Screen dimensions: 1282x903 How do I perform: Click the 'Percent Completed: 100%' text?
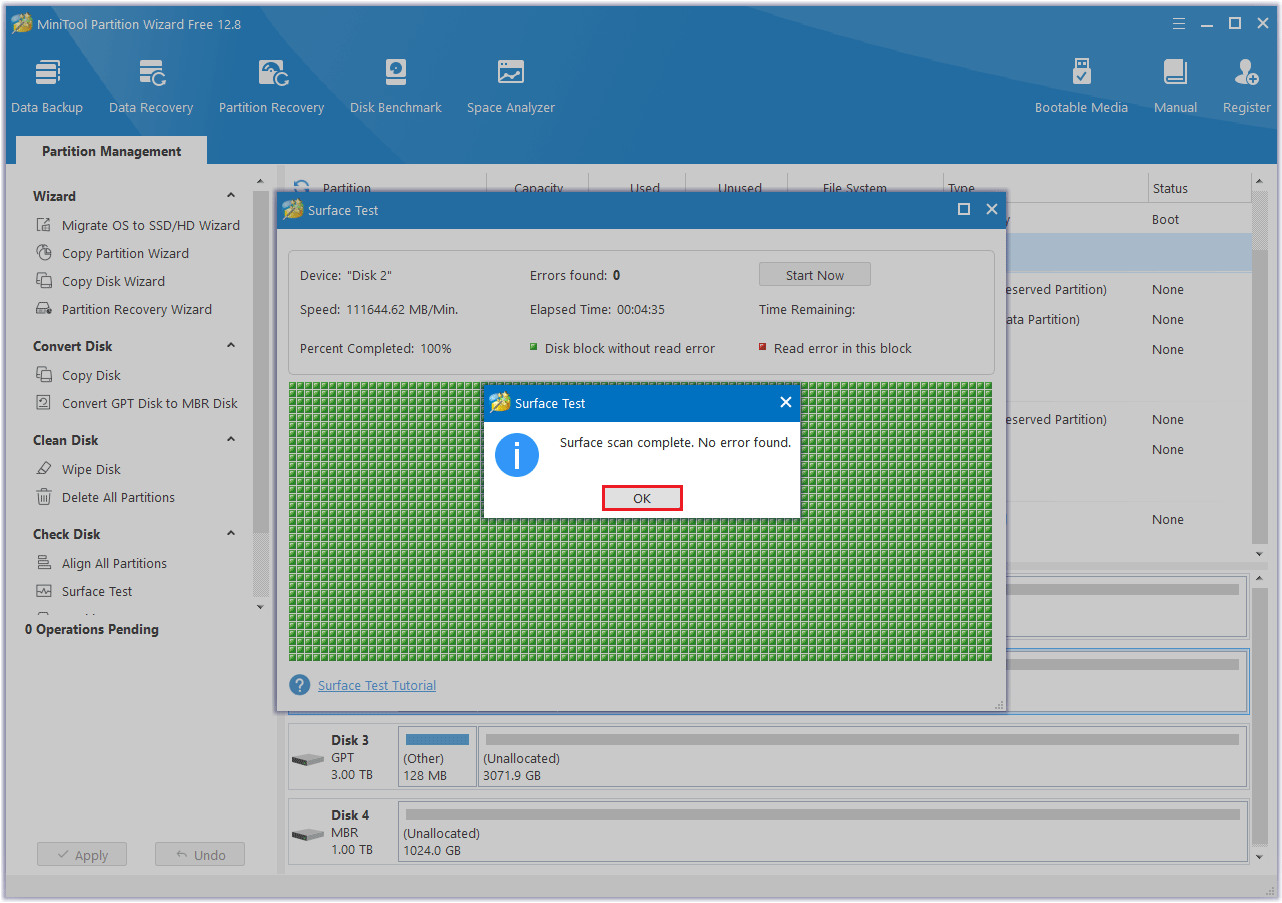(376, 348)
